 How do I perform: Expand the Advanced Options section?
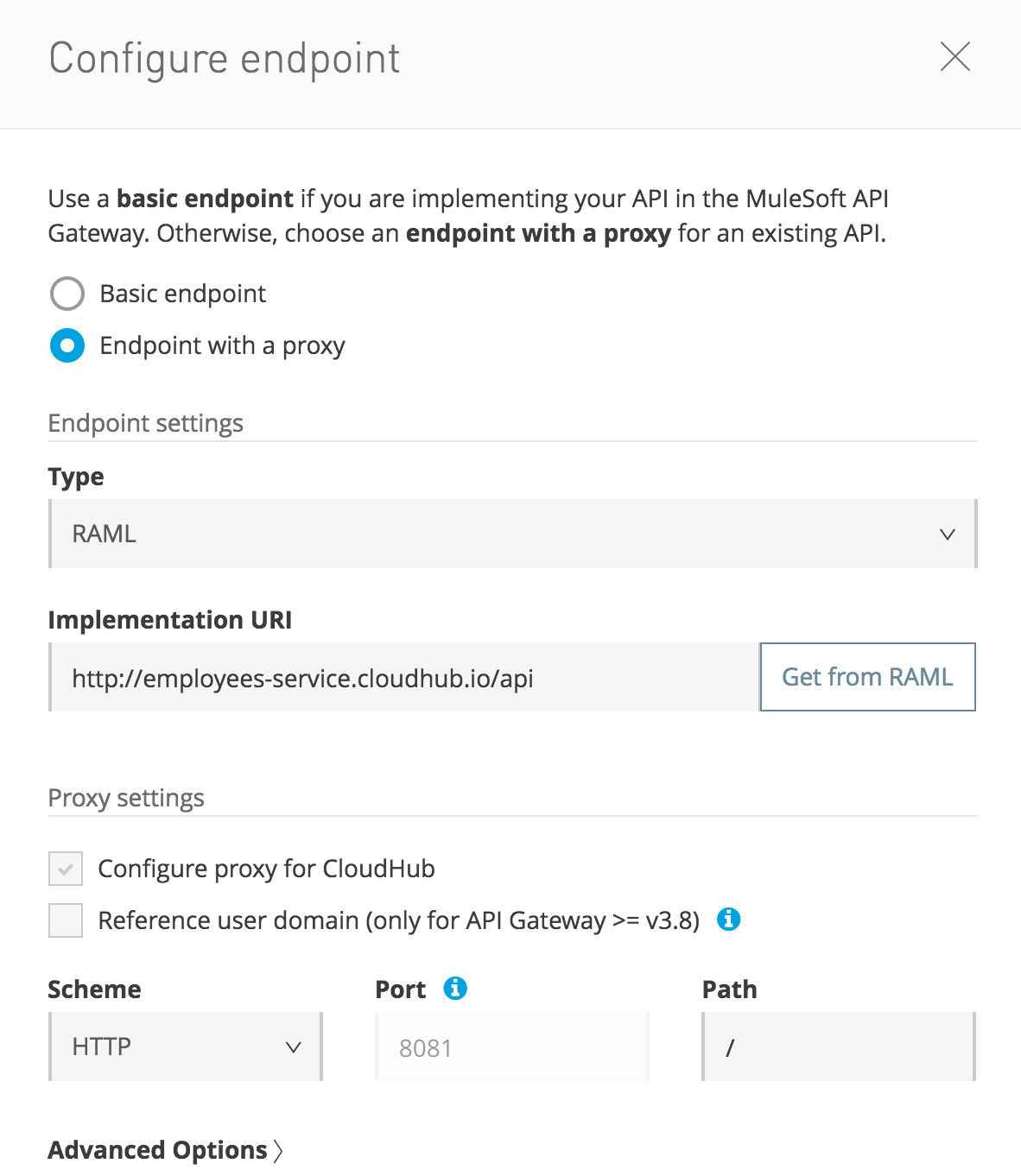158,1150
